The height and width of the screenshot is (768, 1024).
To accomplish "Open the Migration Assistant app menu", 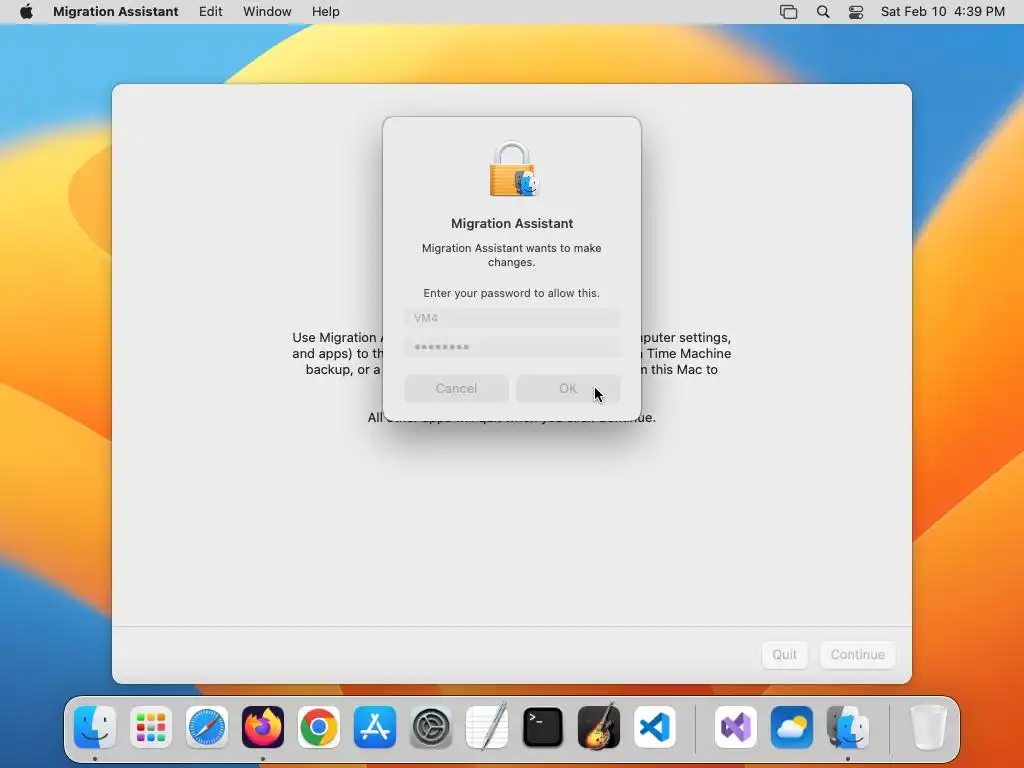I will 116,12.
